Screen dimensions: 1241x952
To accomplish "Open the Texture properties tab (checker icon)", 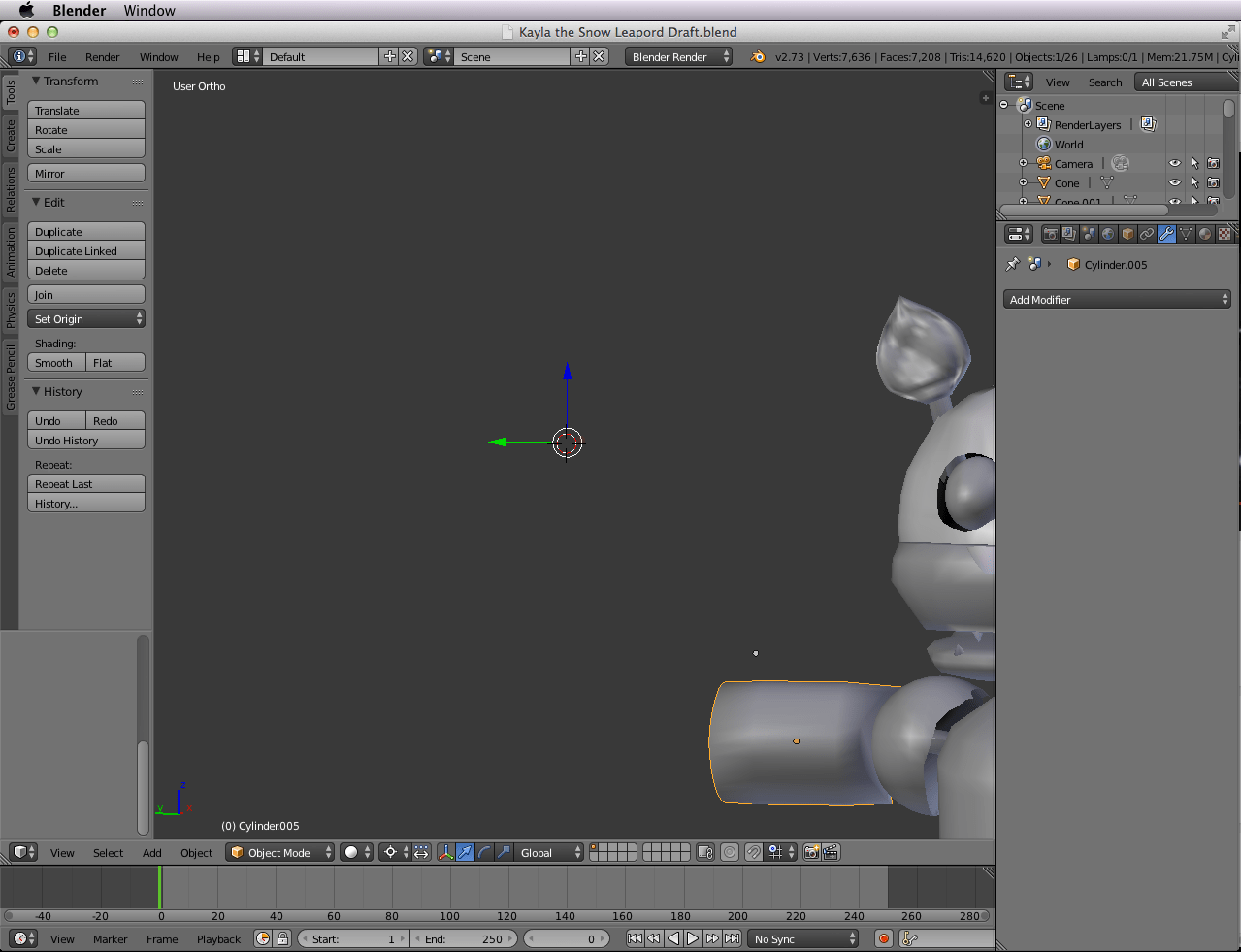I will point(1225,234).
